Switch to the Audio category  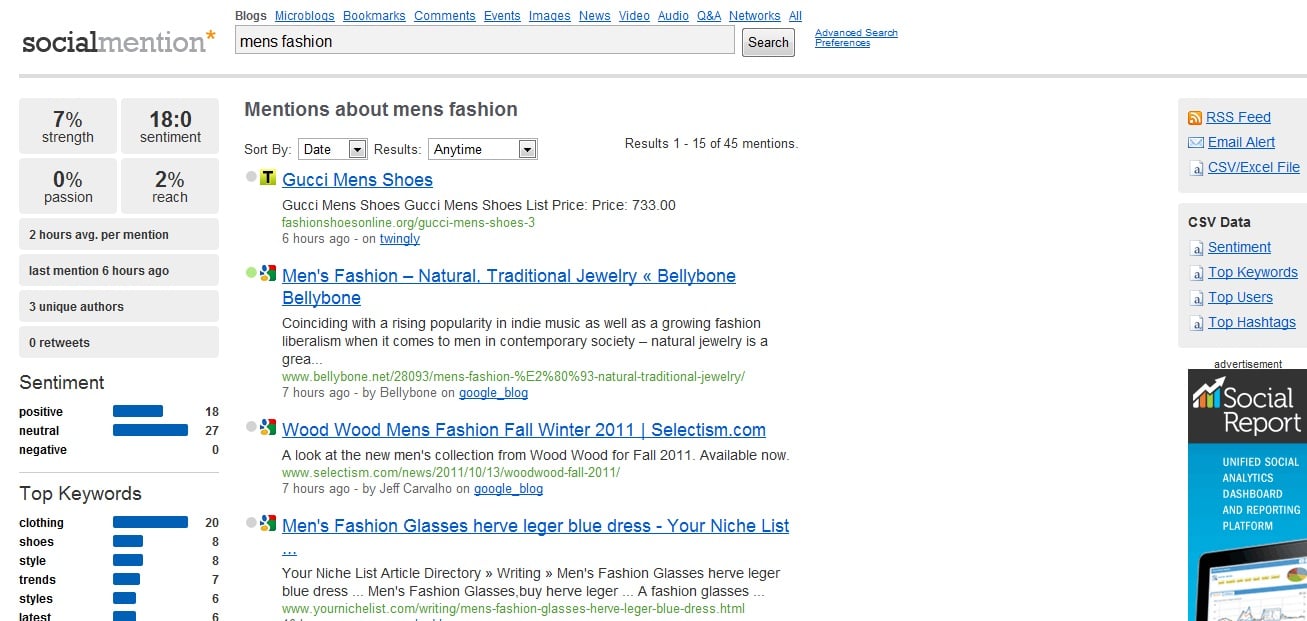[x=673, y=16]
